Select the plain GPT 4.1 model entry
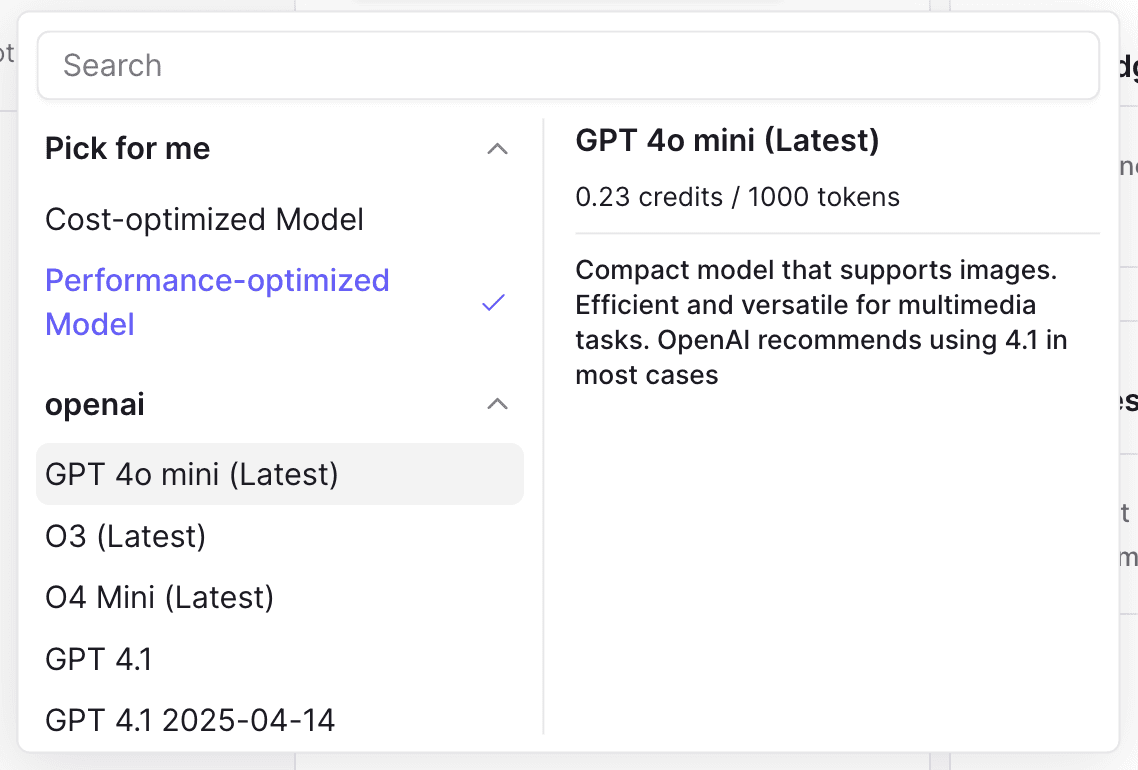 pyautogui.click(x=279, y=659)
